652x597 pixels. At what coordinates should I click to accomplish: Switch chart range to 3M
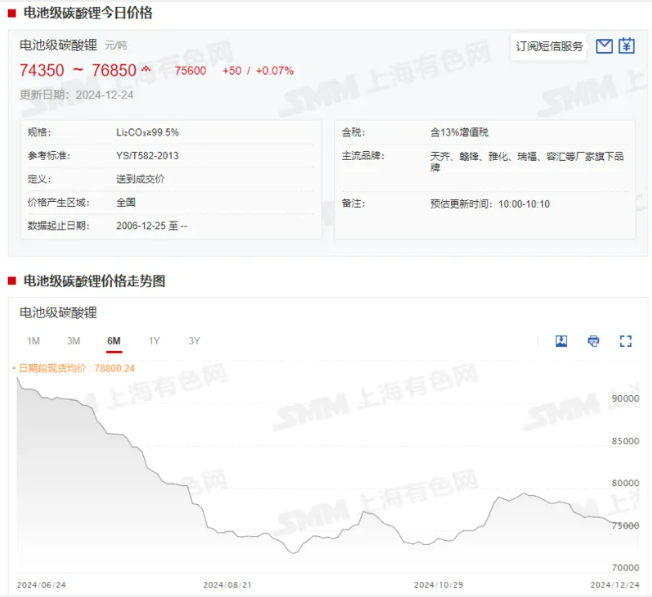coord(73,341)
